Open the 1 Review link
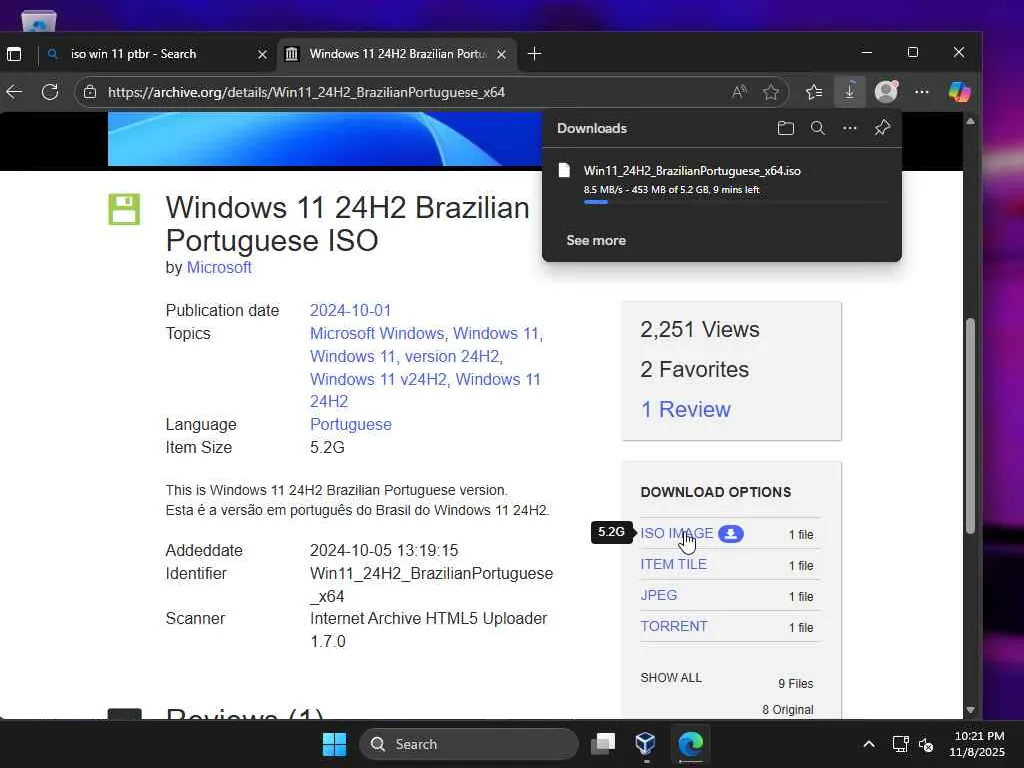 (x=685, y=409)
